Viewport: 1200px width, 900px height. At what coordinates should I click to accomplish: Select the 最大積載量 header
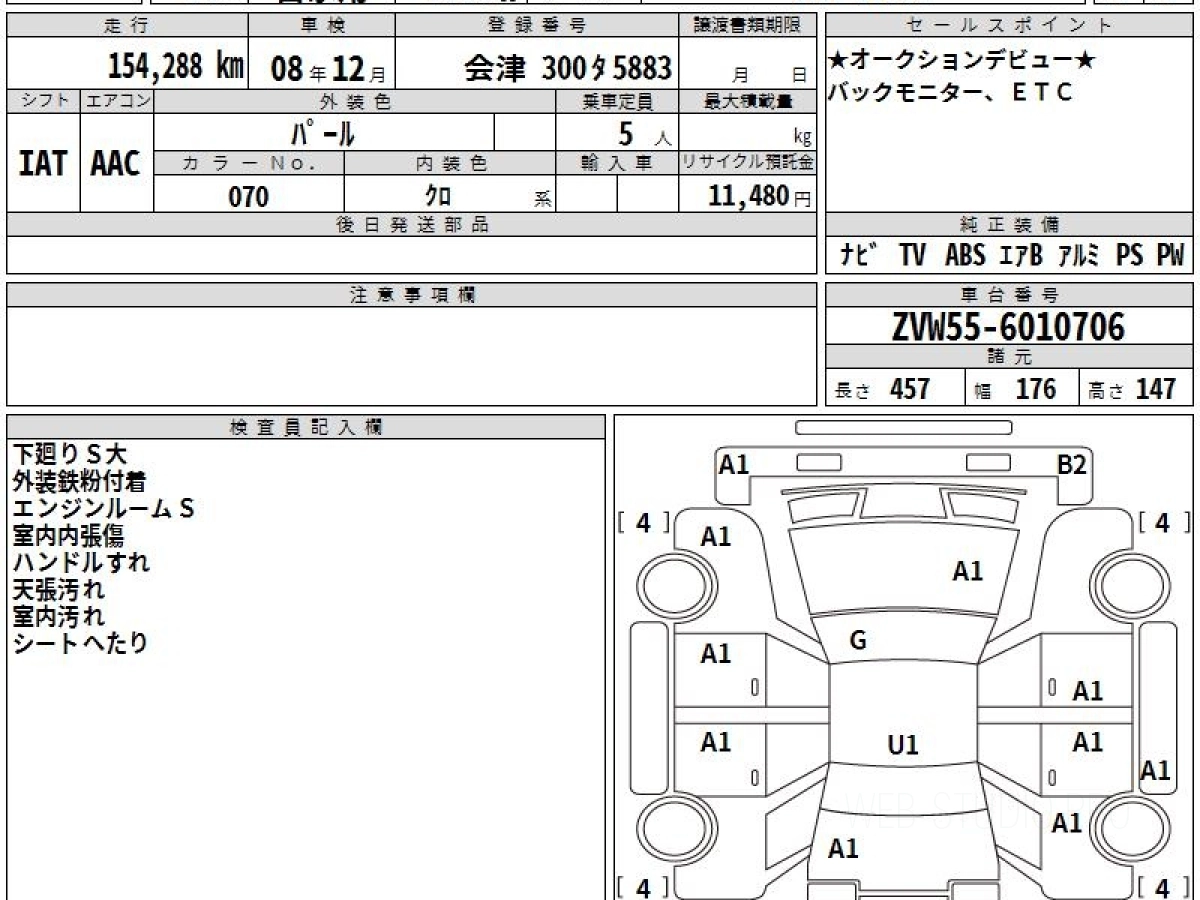pos(748,101)
